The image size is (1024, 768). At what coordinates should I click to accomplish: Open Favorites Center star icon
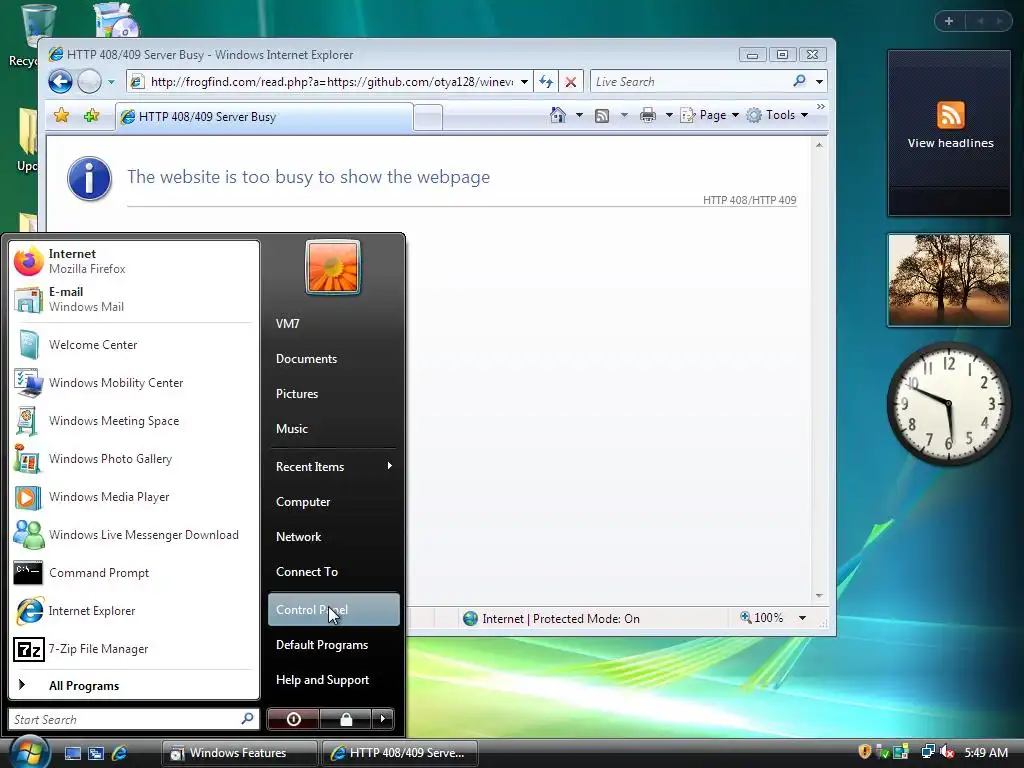(61, 116)
